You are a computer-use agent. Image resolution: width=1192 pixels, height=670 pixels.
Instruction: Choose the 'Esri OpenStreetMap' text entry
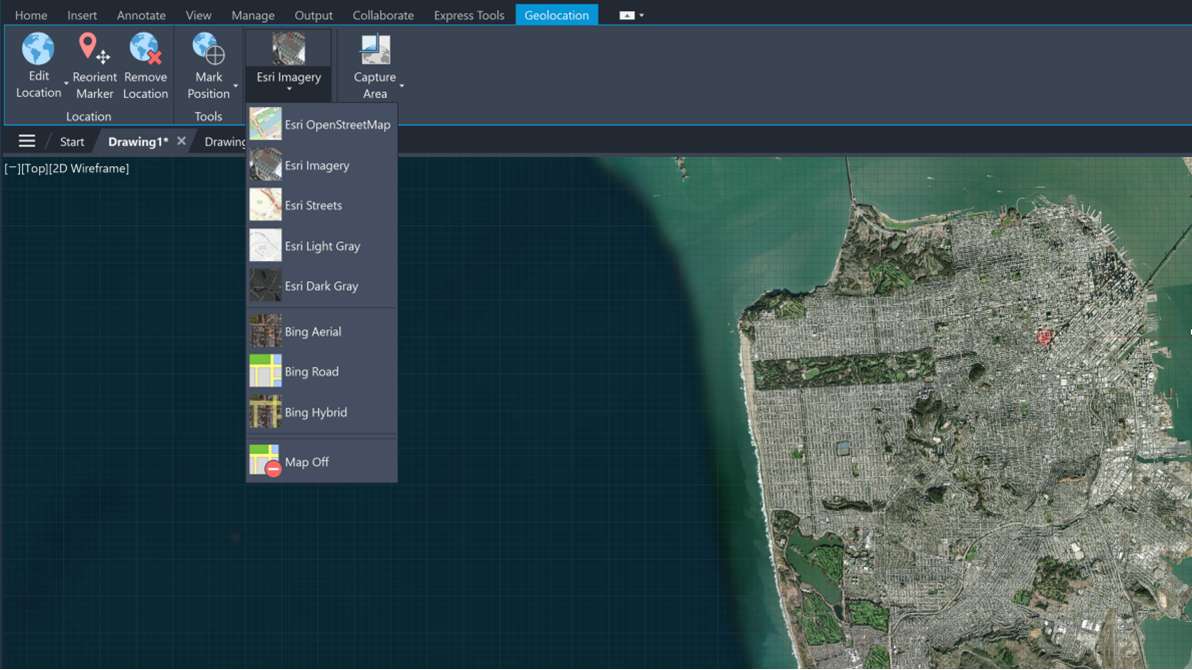tap(338, 125)
